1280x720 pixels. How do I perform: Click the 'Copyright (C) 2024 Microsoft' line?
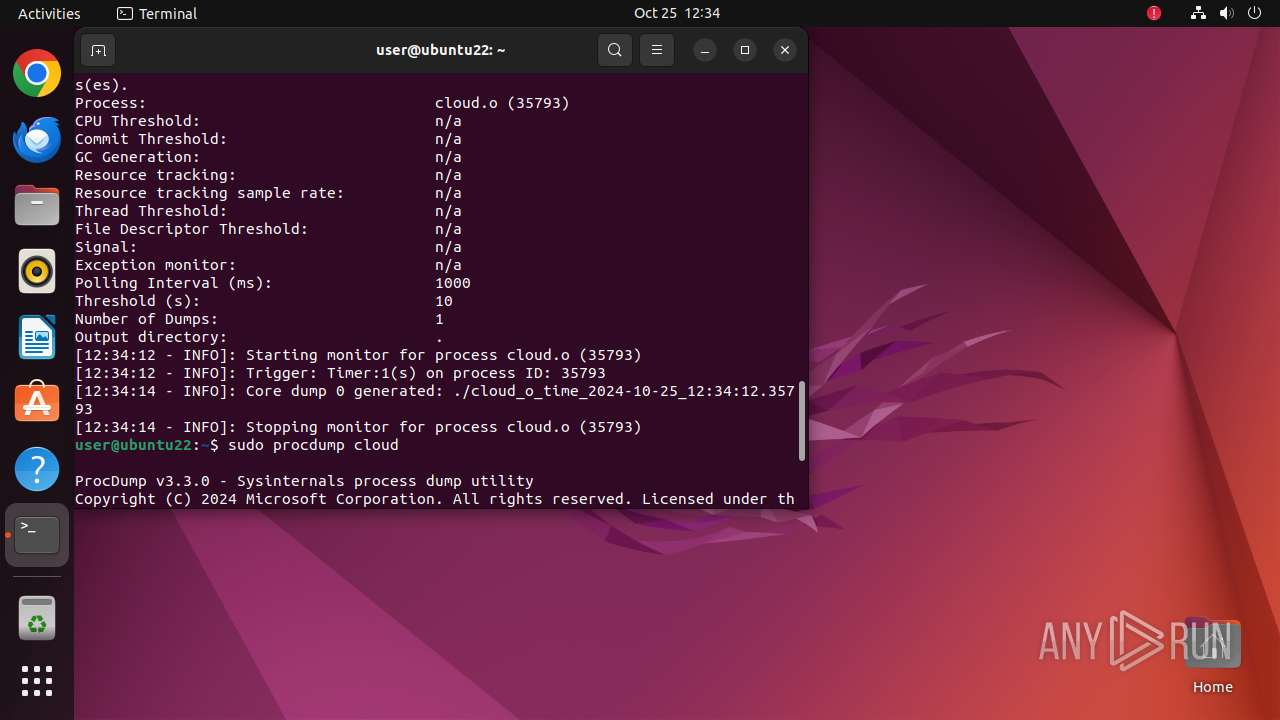coord(435,499)
